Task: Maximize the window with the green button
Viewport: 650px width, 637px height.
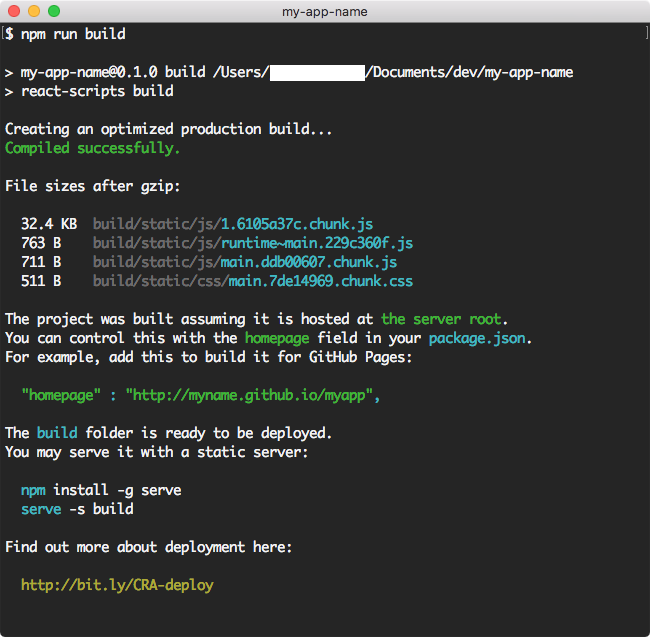Action: coord(53,11)
